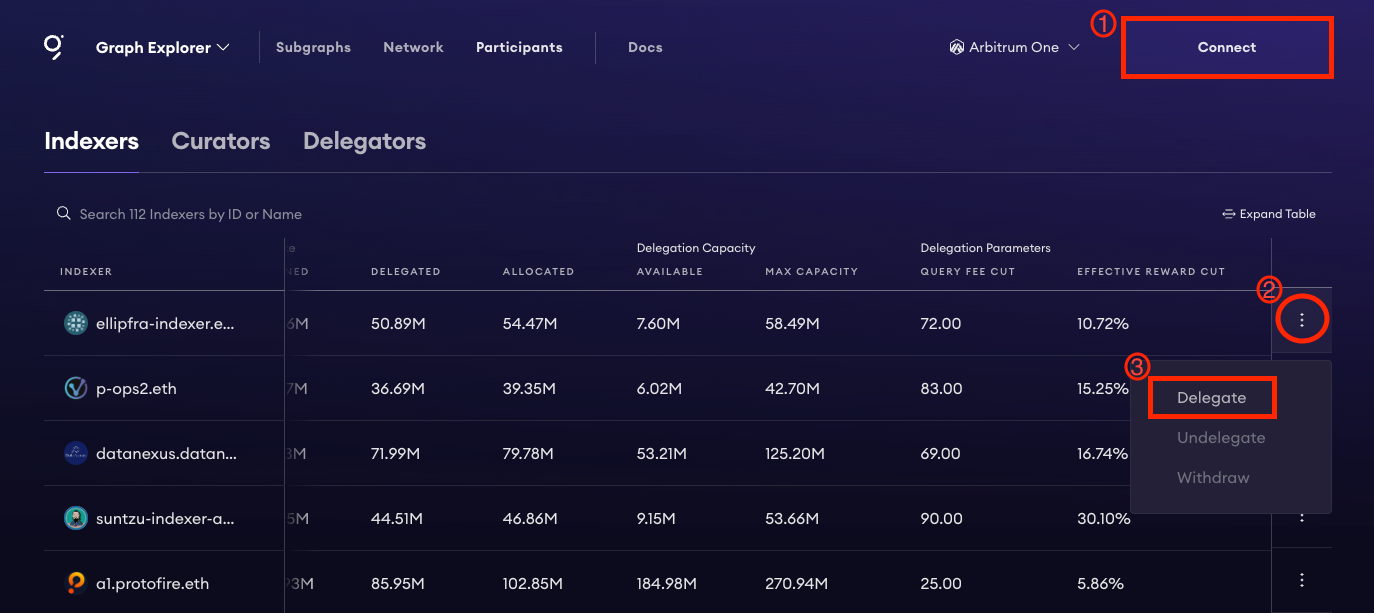Sort by Effective Reward Cut column
This screenshot has height=613, width=1374.
1151,272
